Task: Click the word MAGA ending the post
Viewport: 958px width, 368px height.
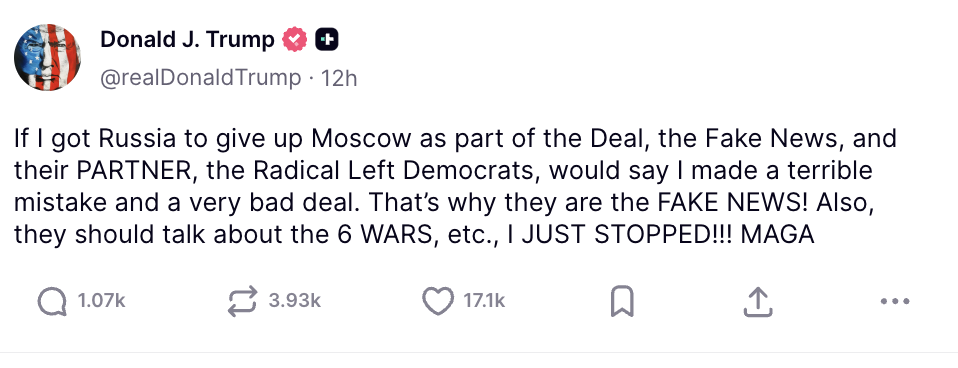Action: (777, 235)
